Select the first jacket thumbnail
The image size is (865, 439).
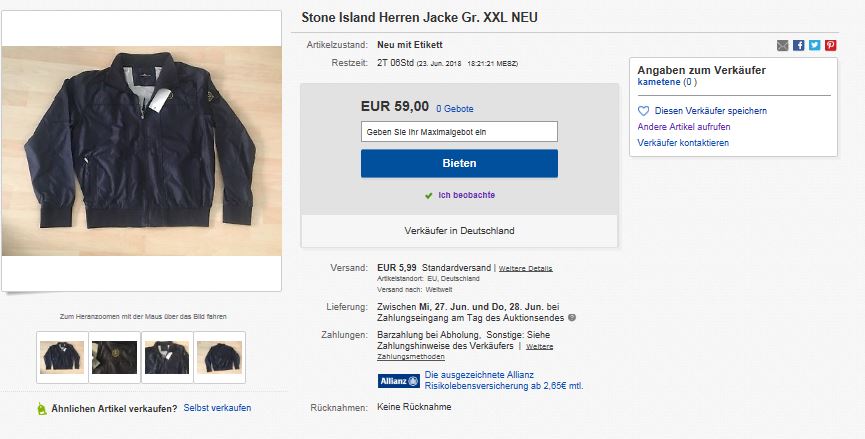[x=62, y=357]
